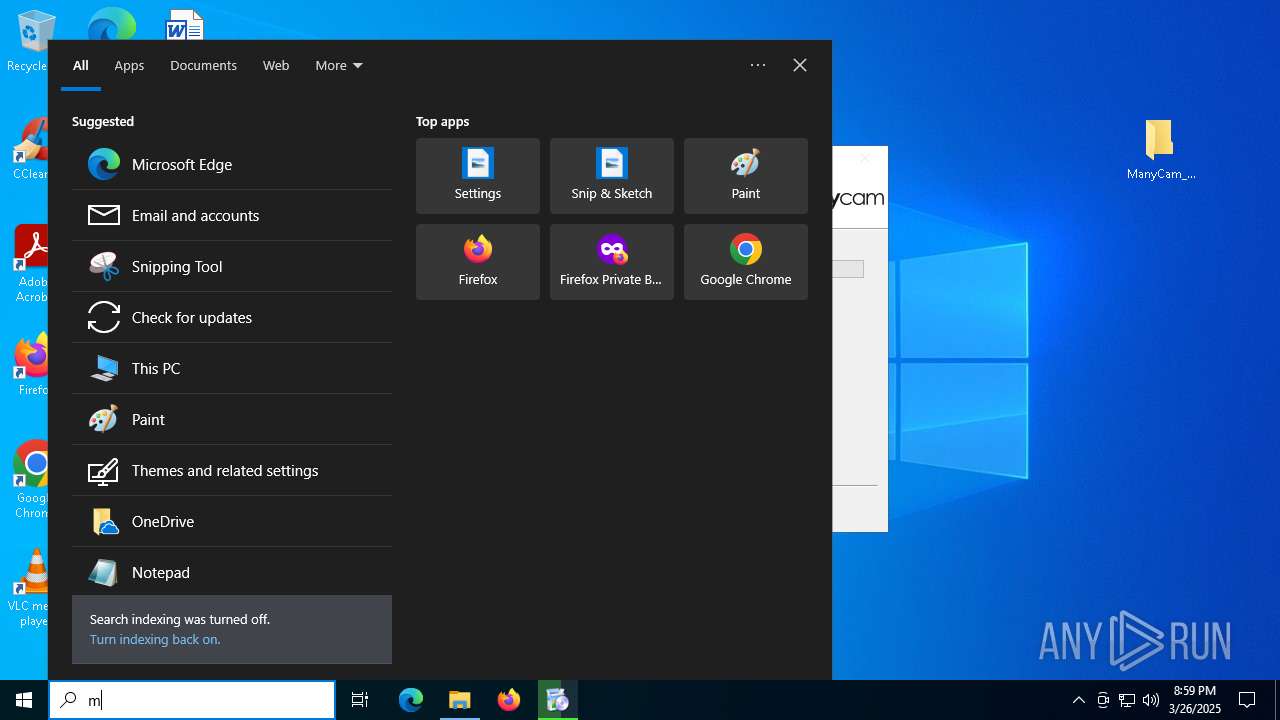
Task: Open Firefox Private Browsing tile
Action: click(x=612, y=262)
